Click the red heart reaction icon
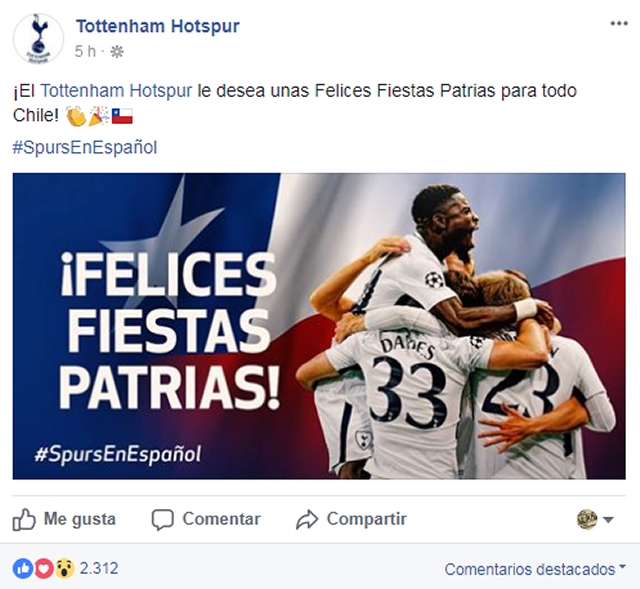640x589 pixels. pos(43,568)
